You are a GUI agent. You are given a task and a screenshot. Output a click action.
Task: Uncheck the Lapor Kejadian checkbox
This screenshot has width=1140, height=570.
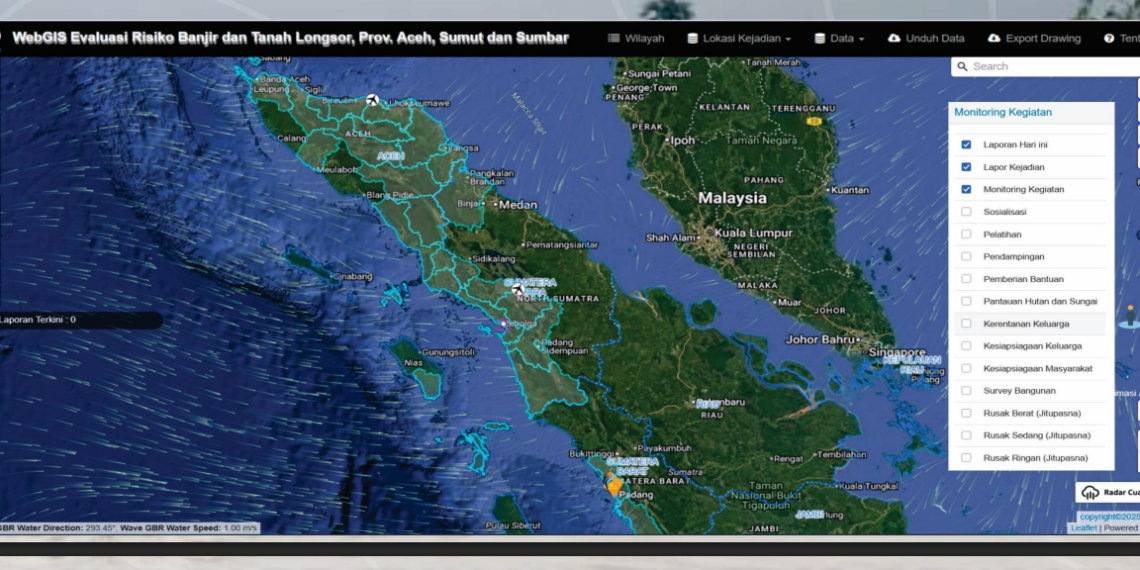966,167
